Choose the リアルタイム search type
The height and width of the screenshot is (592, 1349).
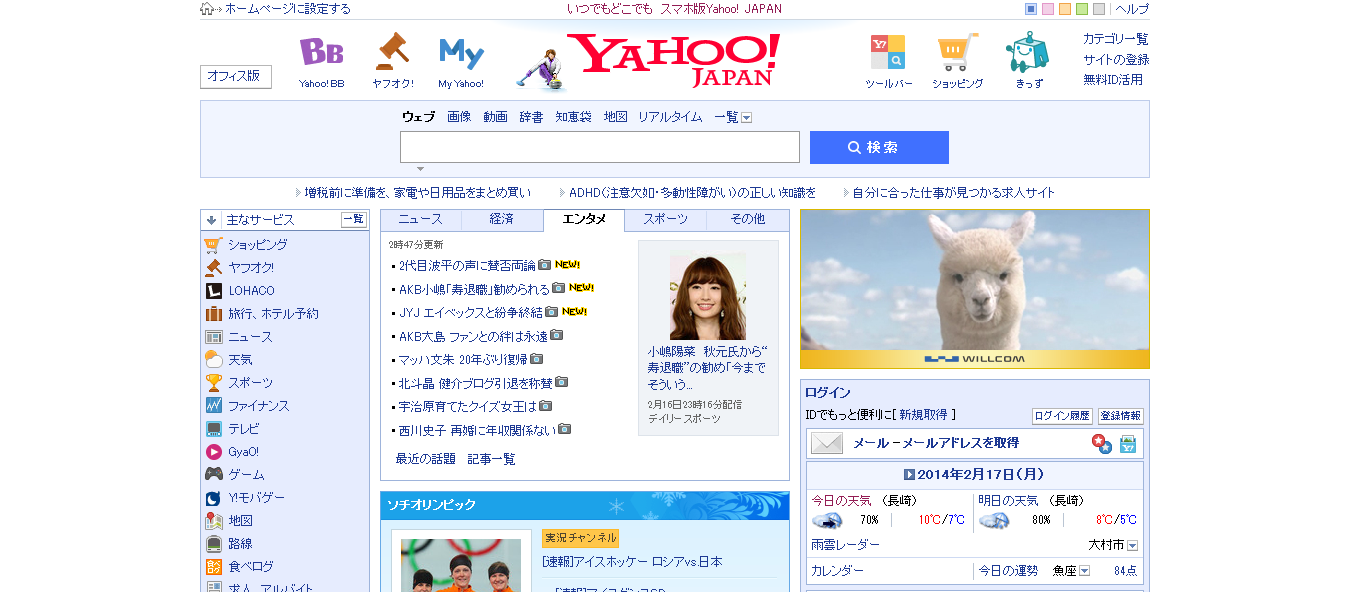point(670,117)
